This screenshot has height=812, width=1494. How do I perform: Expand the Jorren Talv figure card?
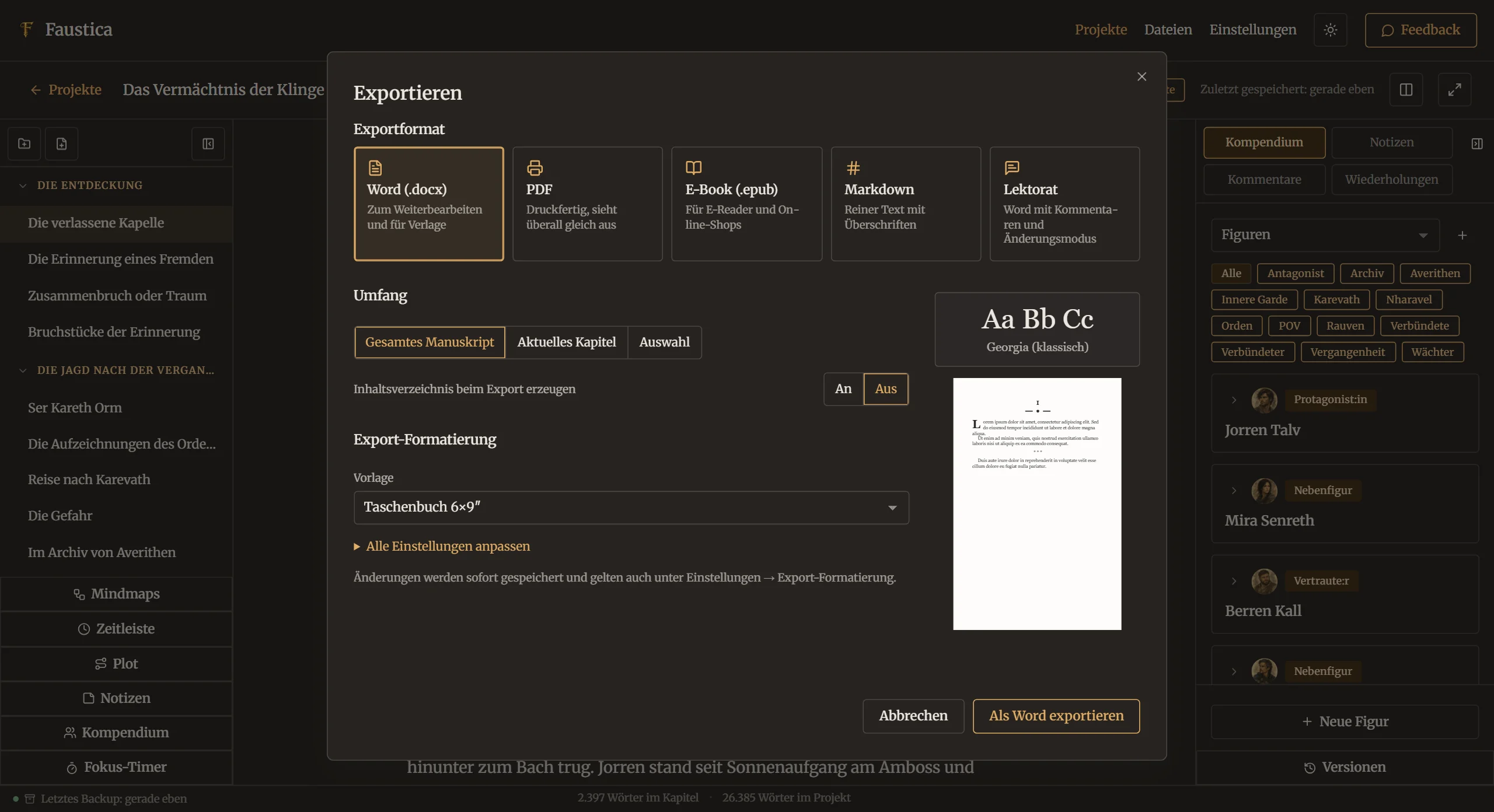(x=1234, y=400)
